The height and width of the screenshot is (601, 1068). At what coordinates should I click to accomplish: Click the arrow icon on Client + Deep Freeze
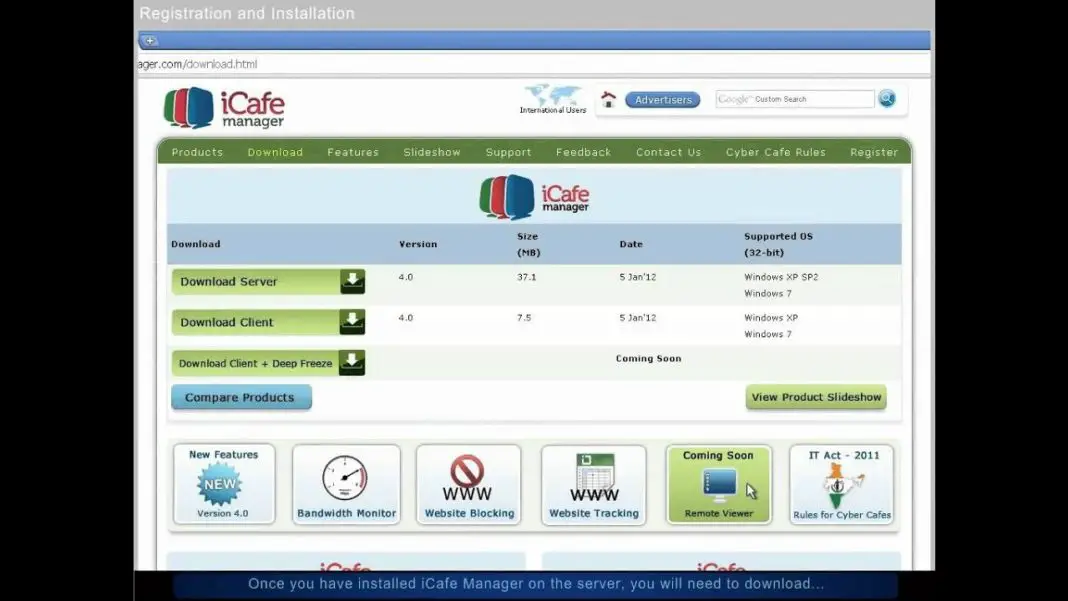(x=351, y=363)
